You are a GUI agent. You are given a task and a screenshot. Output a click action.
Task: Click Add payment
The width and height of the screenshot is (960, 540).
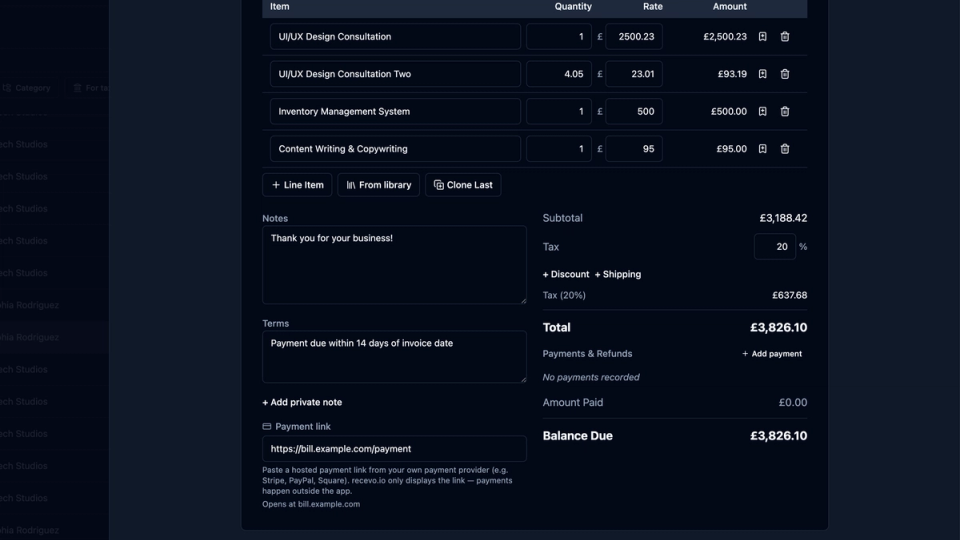pos(772,354)
